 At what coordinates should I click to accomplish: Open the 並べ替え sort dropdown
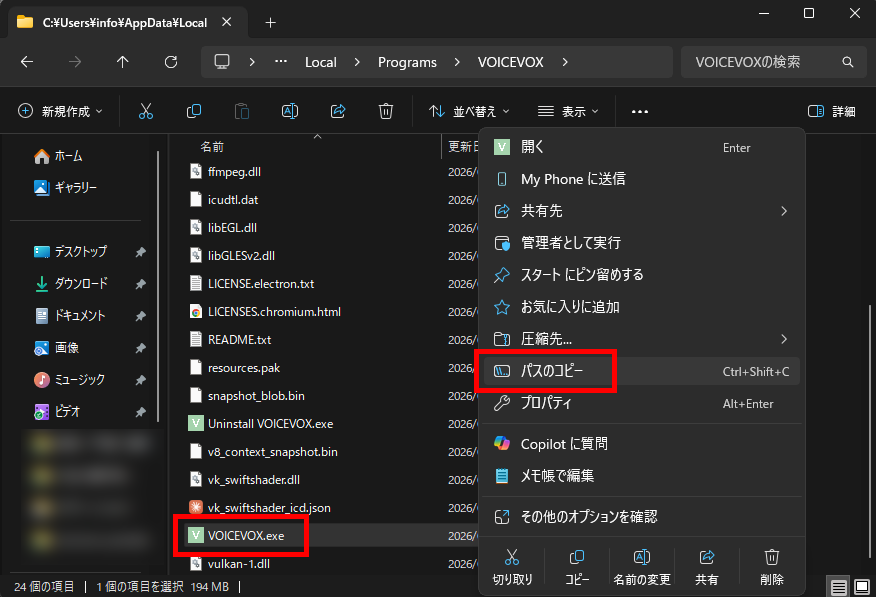(469, 111)
